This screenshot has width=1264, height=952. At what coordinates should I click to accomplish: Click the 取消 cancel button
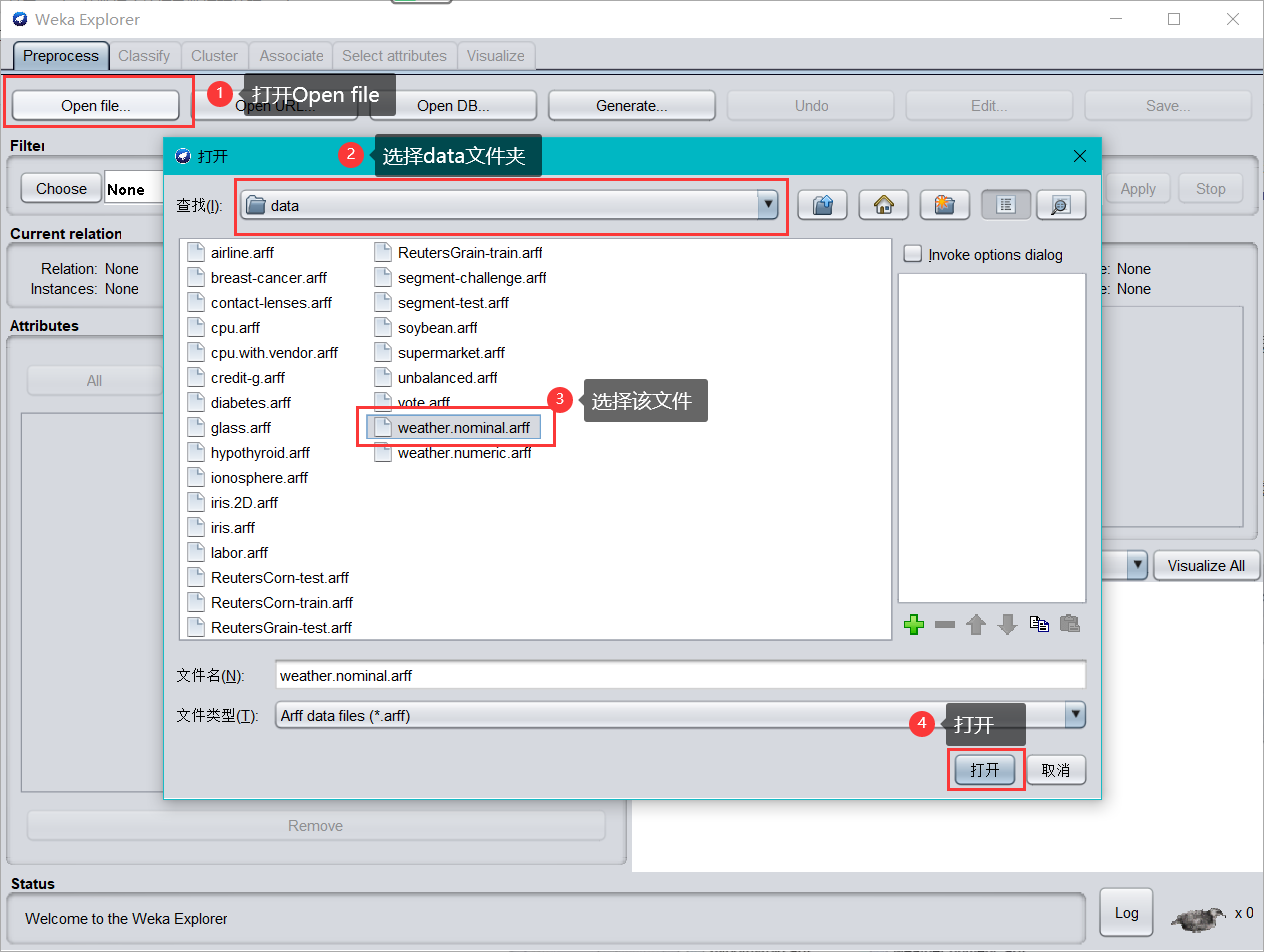click(x=1056, y=770)
